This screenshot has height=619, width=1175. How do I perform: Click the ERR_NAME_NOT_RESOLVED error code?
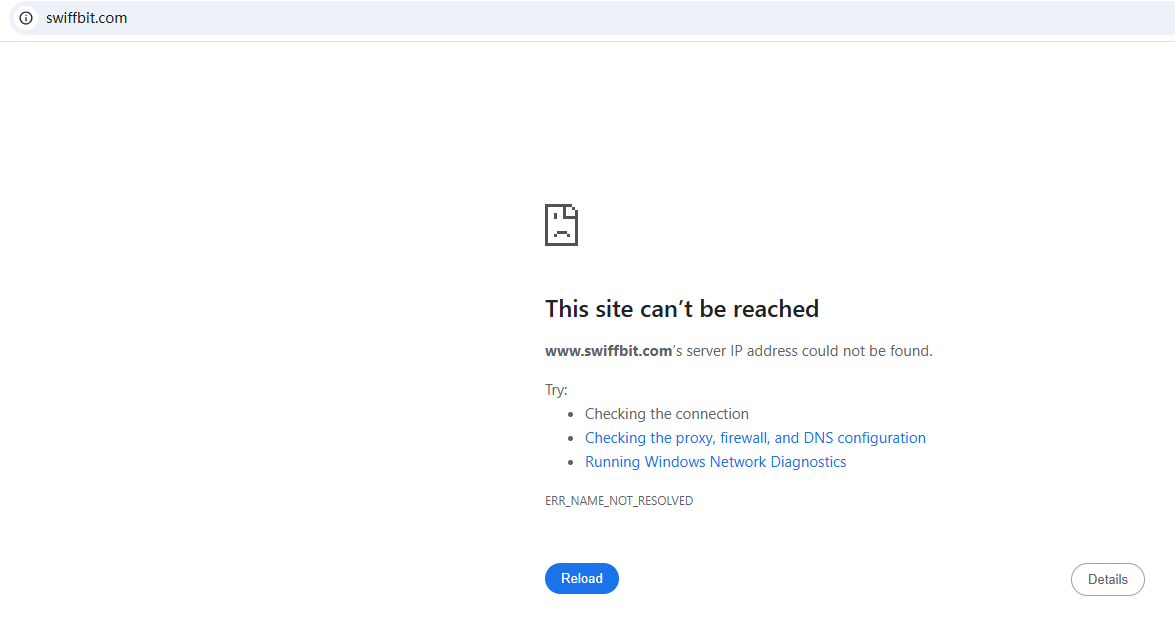tap(619, 501)
